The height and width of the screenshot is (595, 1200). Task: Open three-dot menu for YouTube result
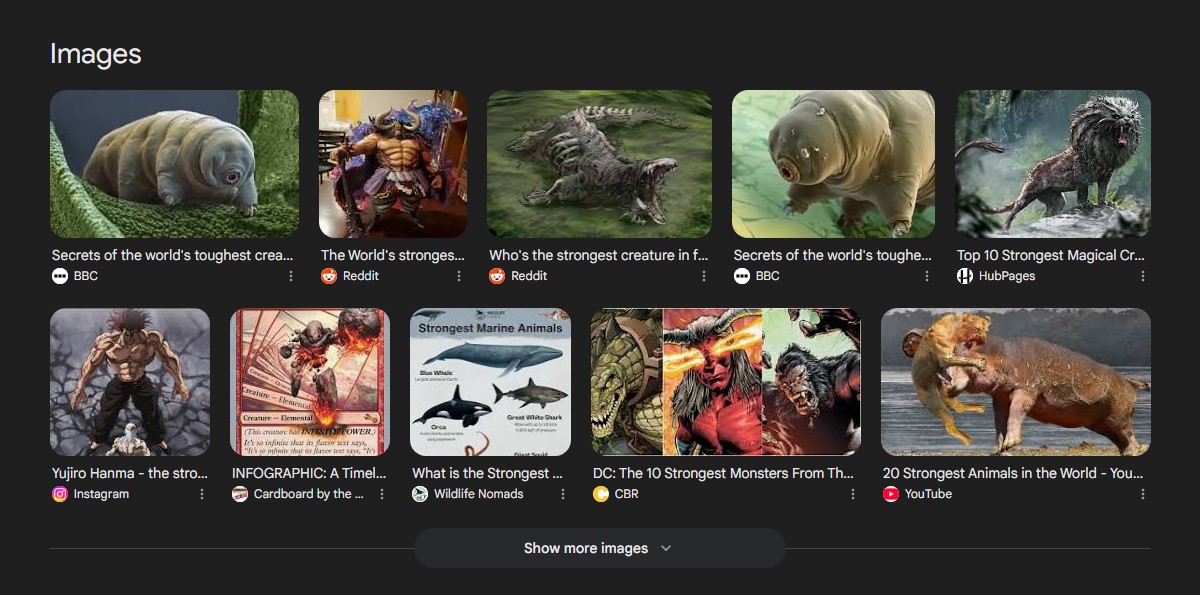(1143, 494)
